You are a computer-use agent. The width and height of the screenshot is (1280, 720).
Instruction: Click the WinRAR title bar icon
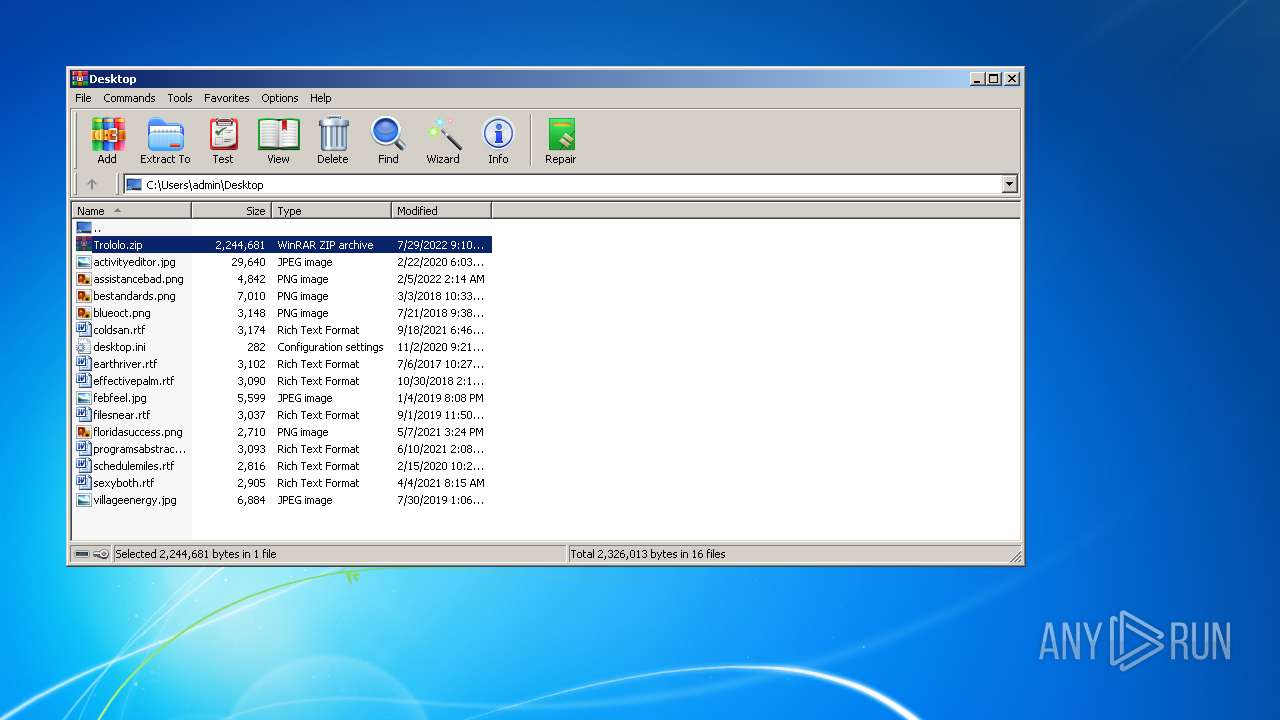pyautogui.click(x=79, y=78)
